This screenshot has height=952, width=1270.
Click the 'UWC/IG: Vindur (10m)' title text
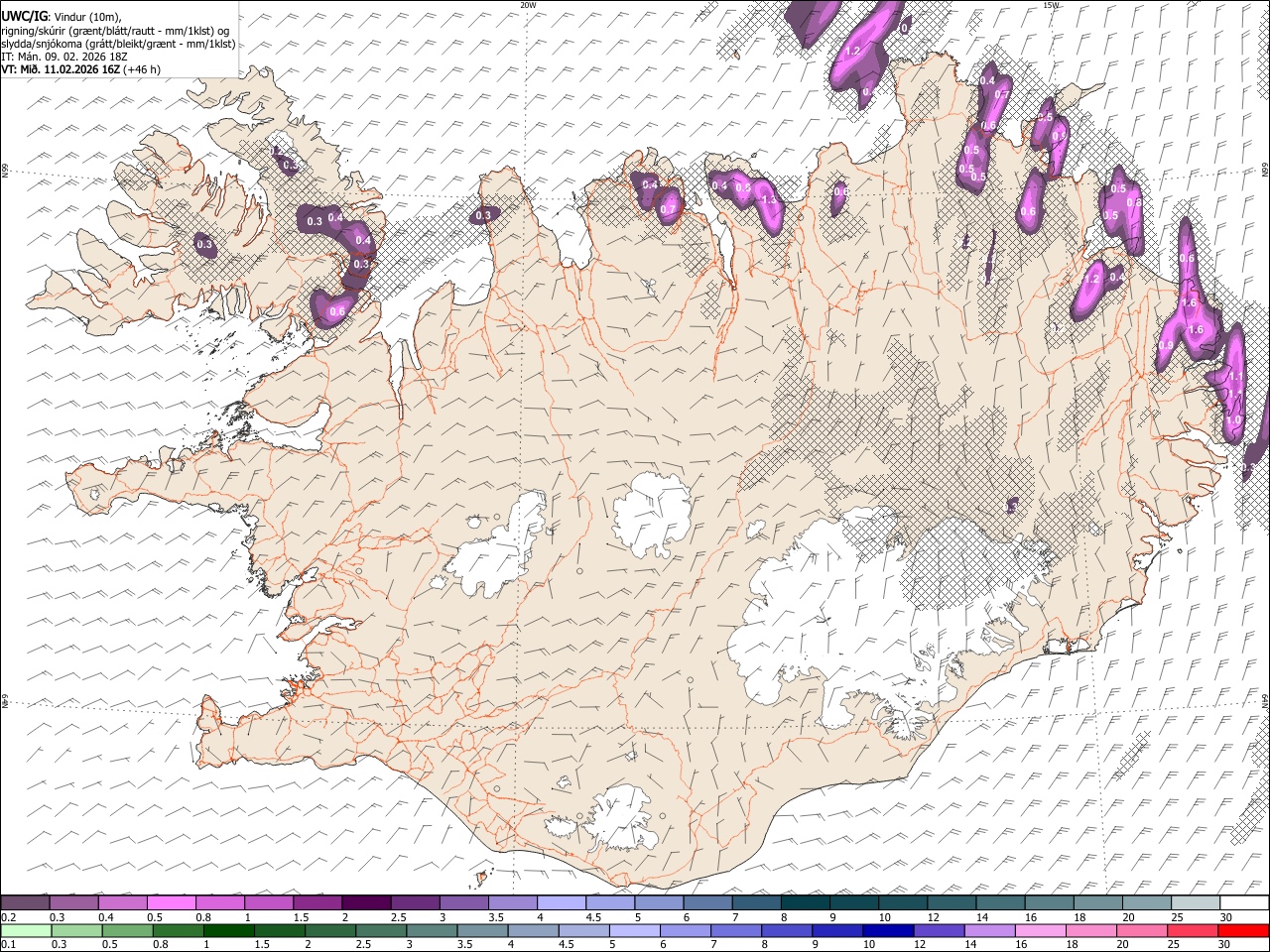(62, 17)
